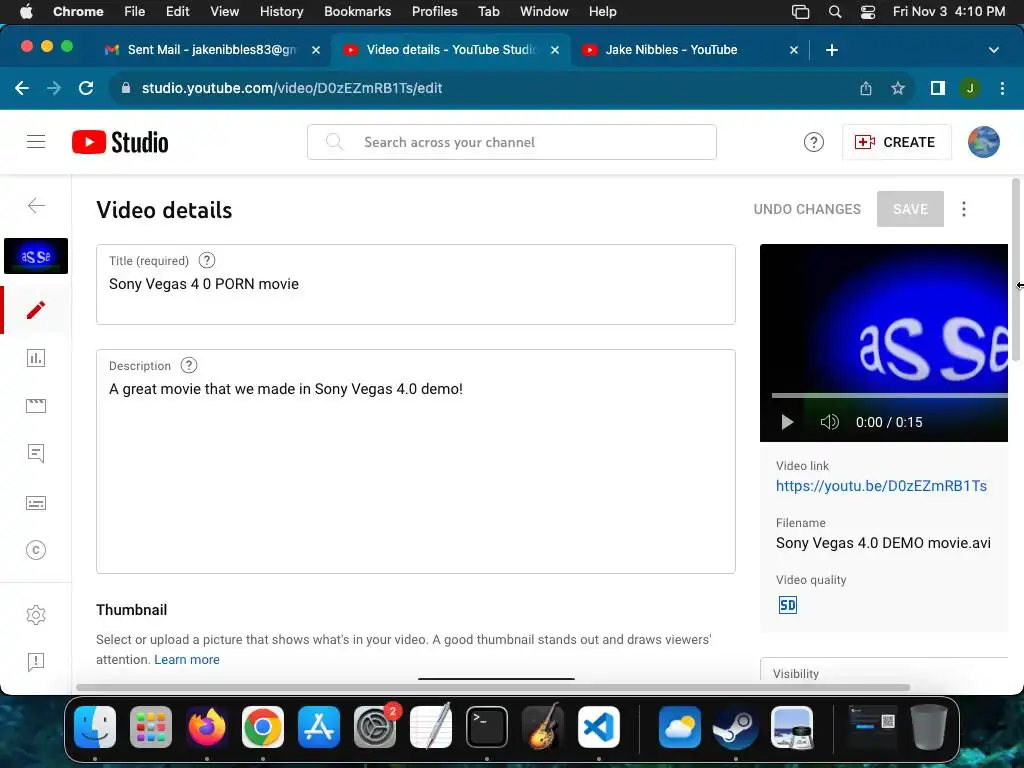
Task: Open the Bookmarks menu
Action: click(x=357, y=11)
